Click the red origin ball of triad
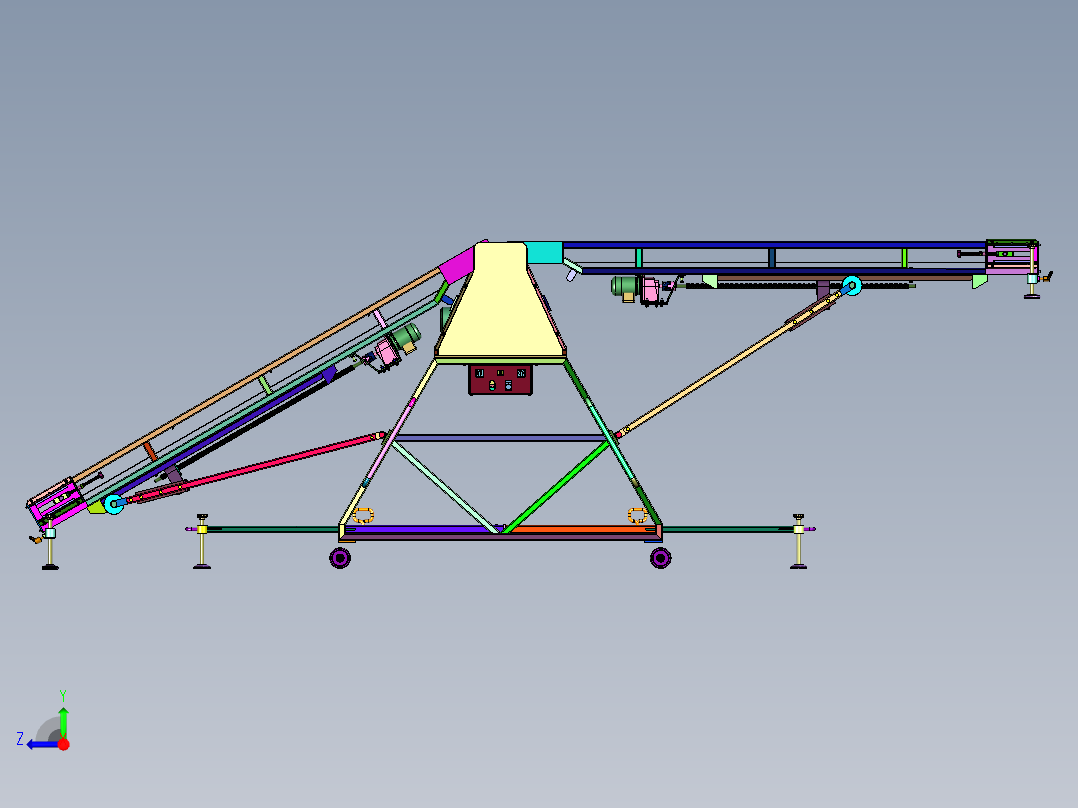The width and height of the screenshot is (1078, 808). [x=63, y=744]
